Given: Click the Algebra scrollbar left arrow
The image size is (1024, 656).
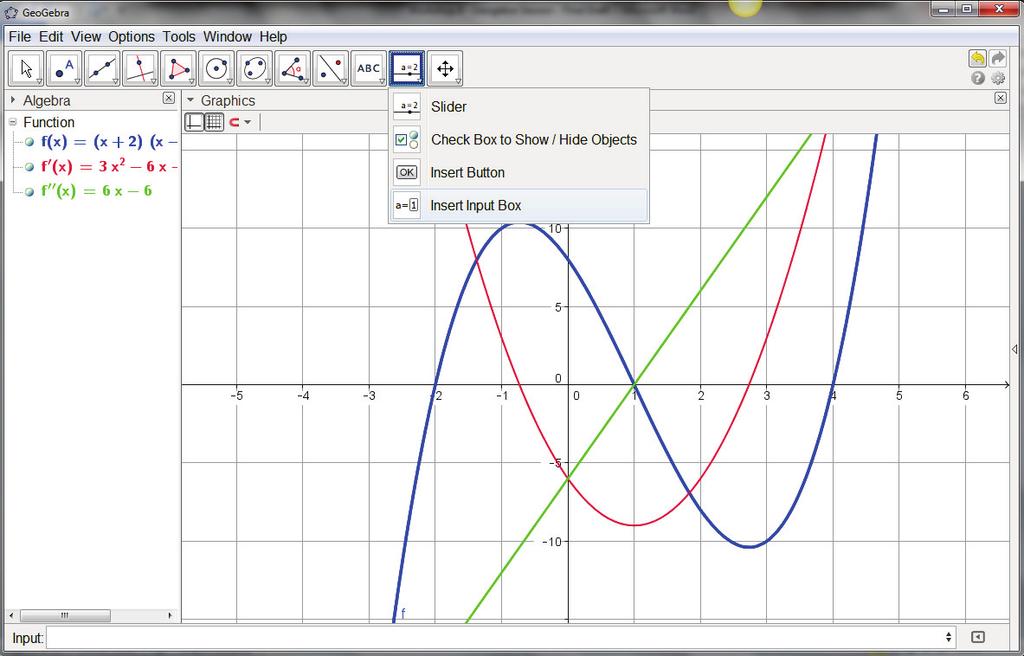Looking at the screenshot, I should [x=11, y=615].
